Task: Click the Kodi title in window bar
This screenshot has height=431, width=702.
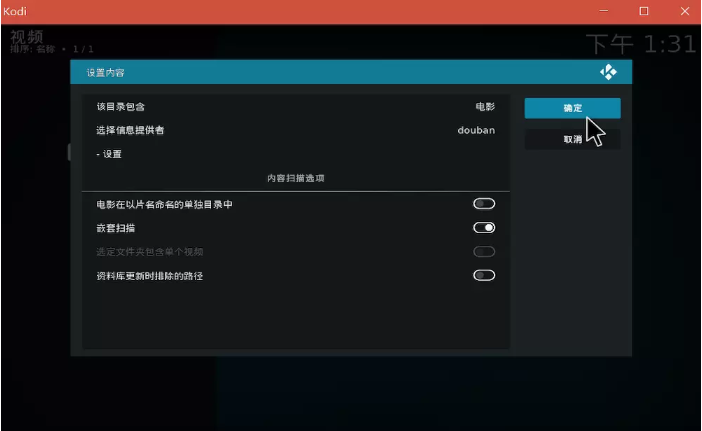Action: click(16, 11)
